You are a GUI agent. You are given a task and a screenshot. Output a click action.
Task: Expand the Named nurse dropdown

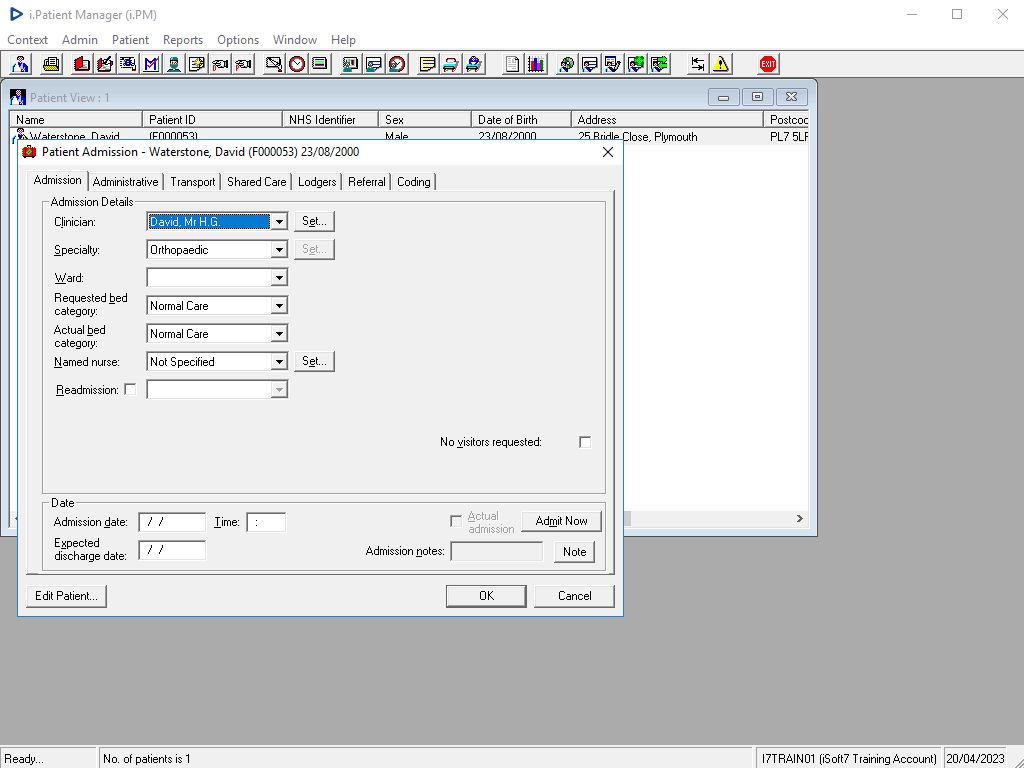[x=280, y=362]
